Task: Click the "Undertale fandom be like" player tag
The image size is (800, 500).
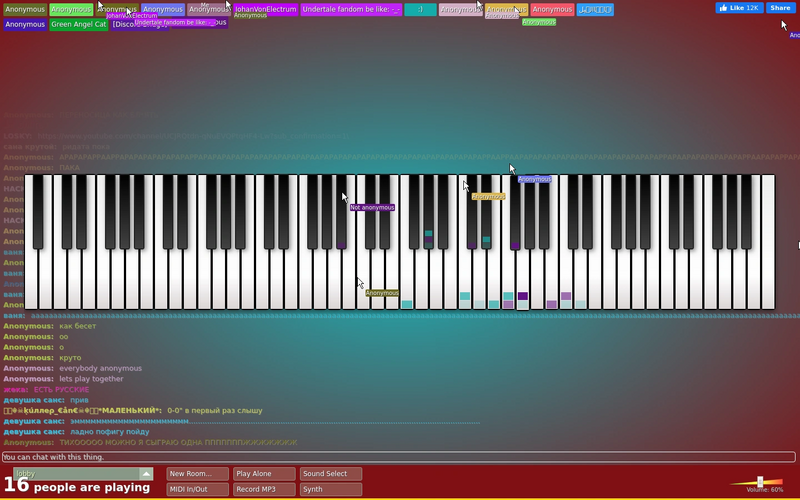Action: coord(351,9)
